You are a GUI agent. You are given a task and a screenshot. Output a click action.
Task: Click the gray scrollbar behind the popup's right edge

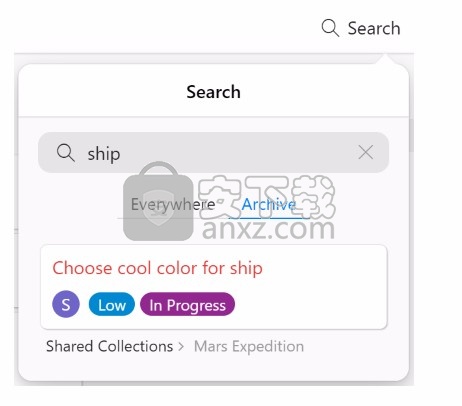pos(412,135)
